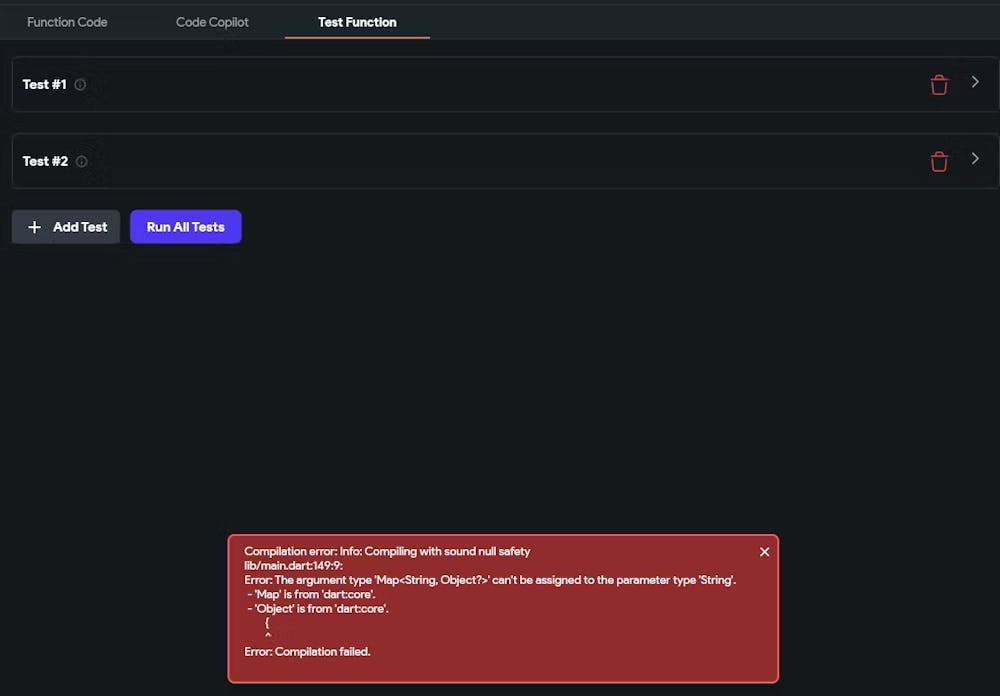Click the info icon beside Test #1

coord(80,85)
